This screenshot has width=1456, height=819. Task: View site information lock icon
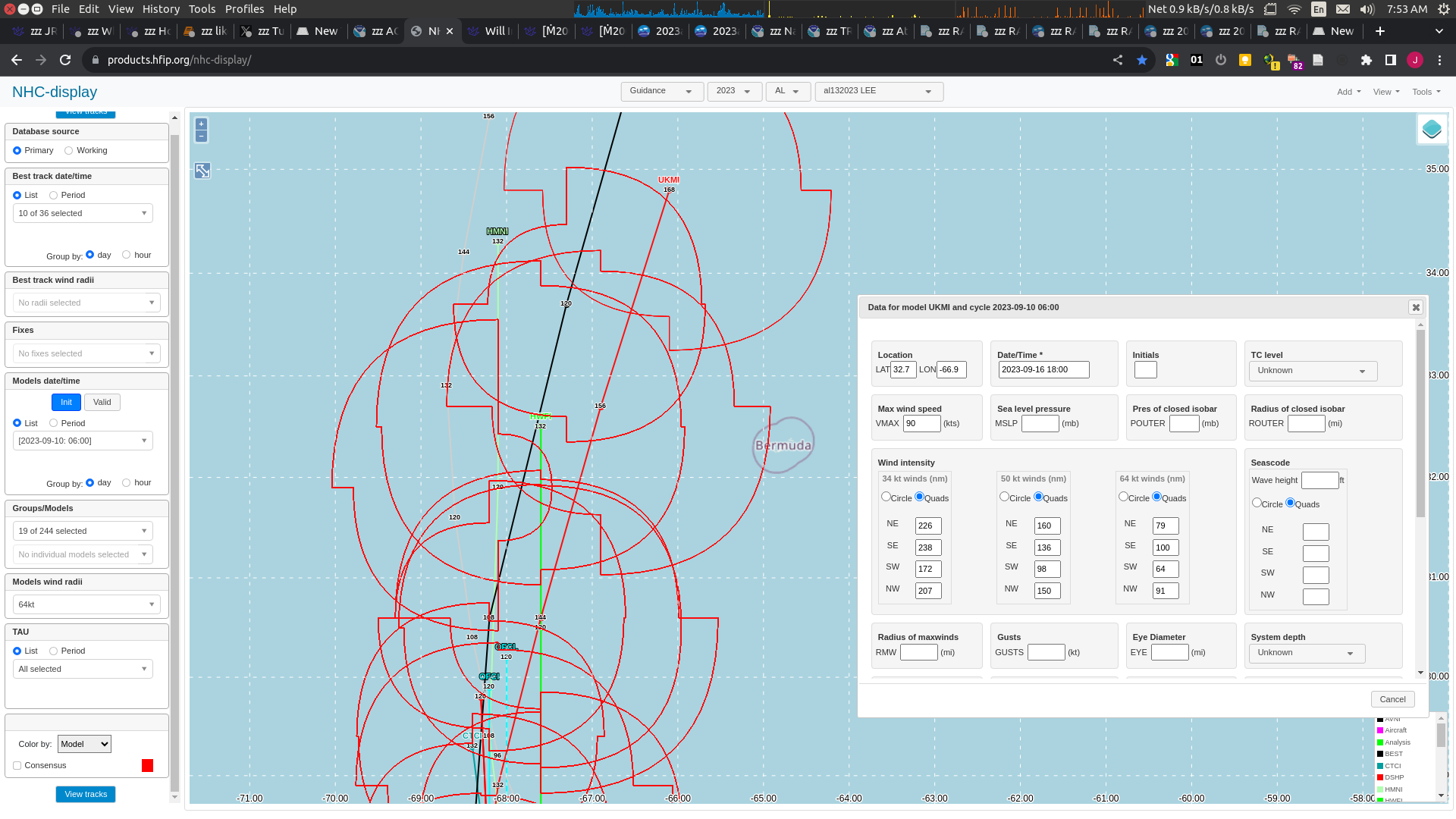[95, 60]
